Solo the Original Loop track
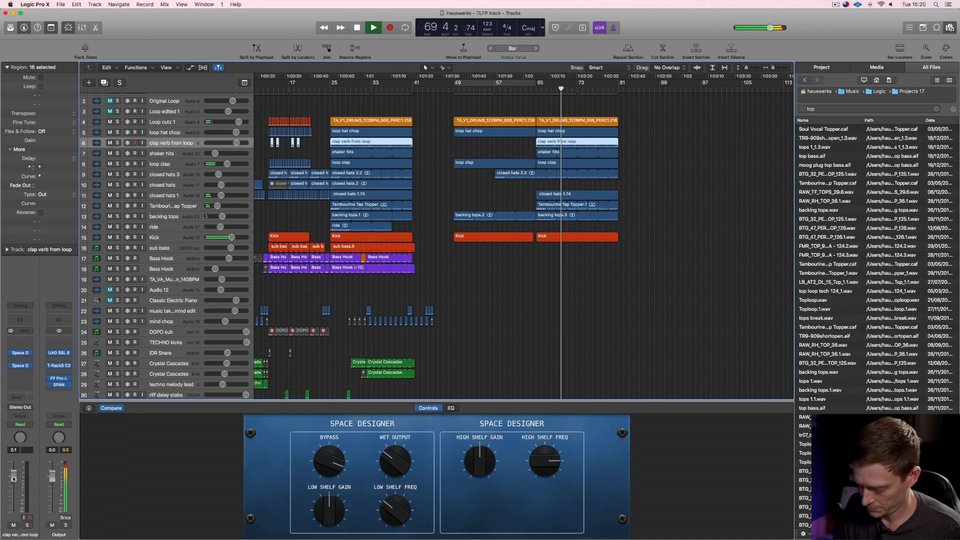 click(x=118, y=101)
